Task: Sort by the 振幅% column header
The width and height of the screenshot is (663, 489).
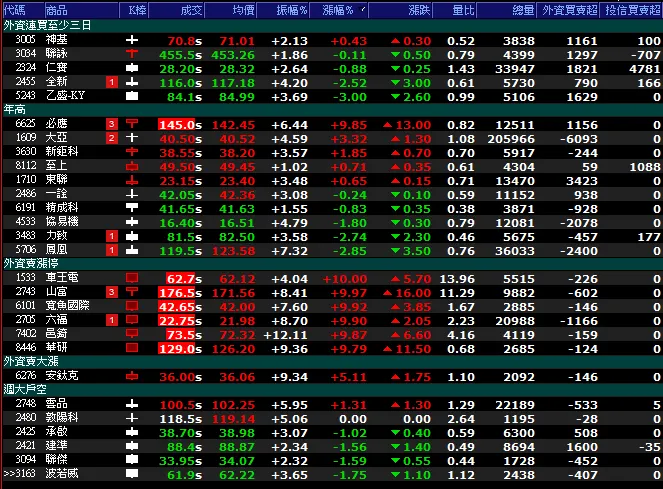Action: [282, 10]
